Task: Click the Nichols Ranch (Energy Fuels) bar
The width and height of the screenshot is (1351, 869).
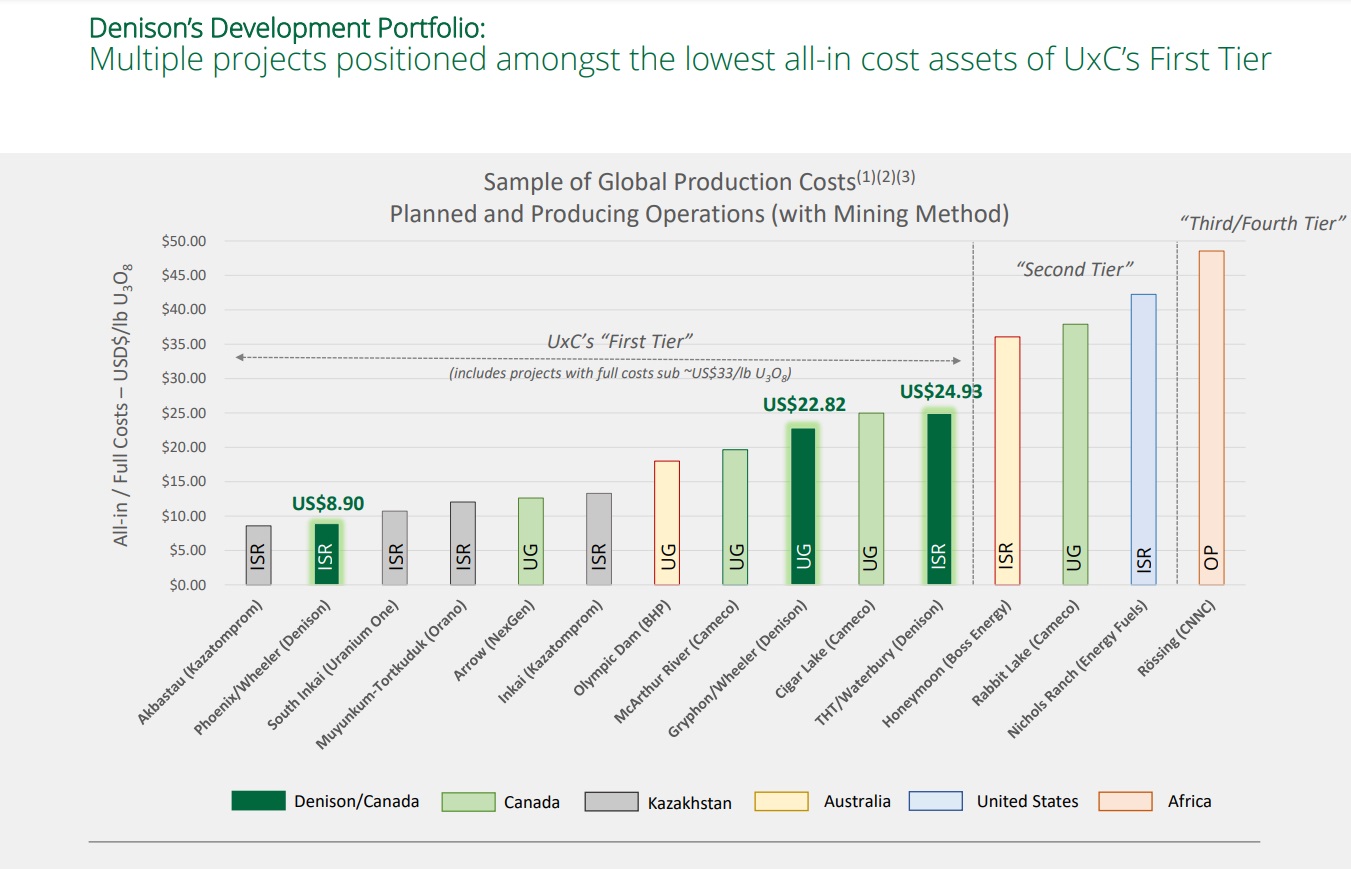Action: point(1143,440)
